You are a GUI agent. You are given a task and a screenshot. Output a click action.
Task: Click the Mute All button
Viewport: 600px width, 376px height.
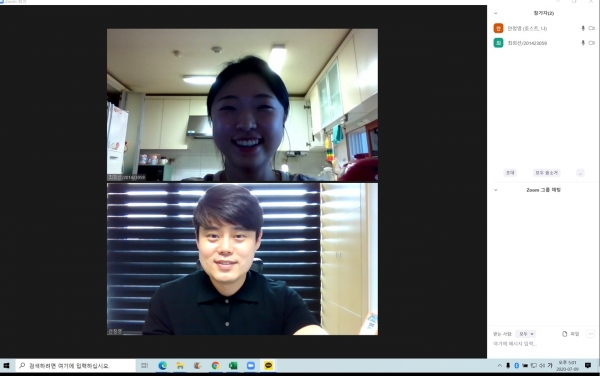click(x=546, y=173)
